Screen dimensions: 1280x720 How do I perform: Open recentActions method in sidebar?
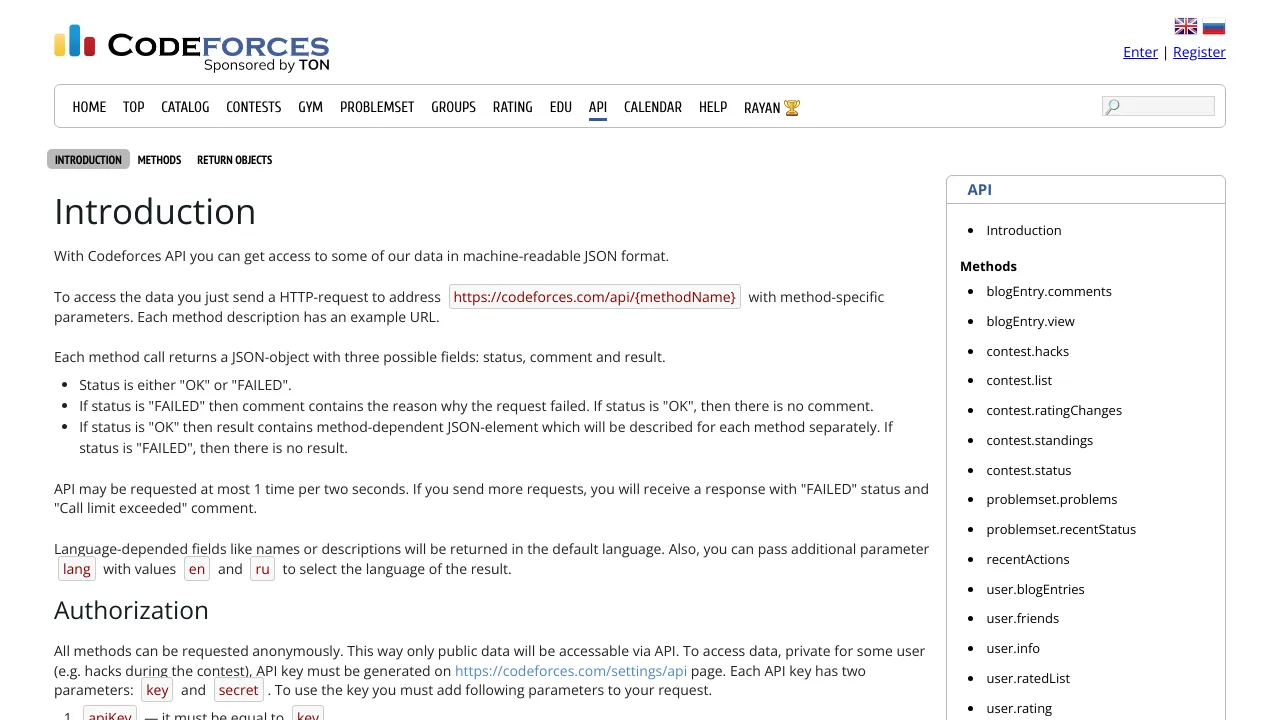click(1028, 559)
